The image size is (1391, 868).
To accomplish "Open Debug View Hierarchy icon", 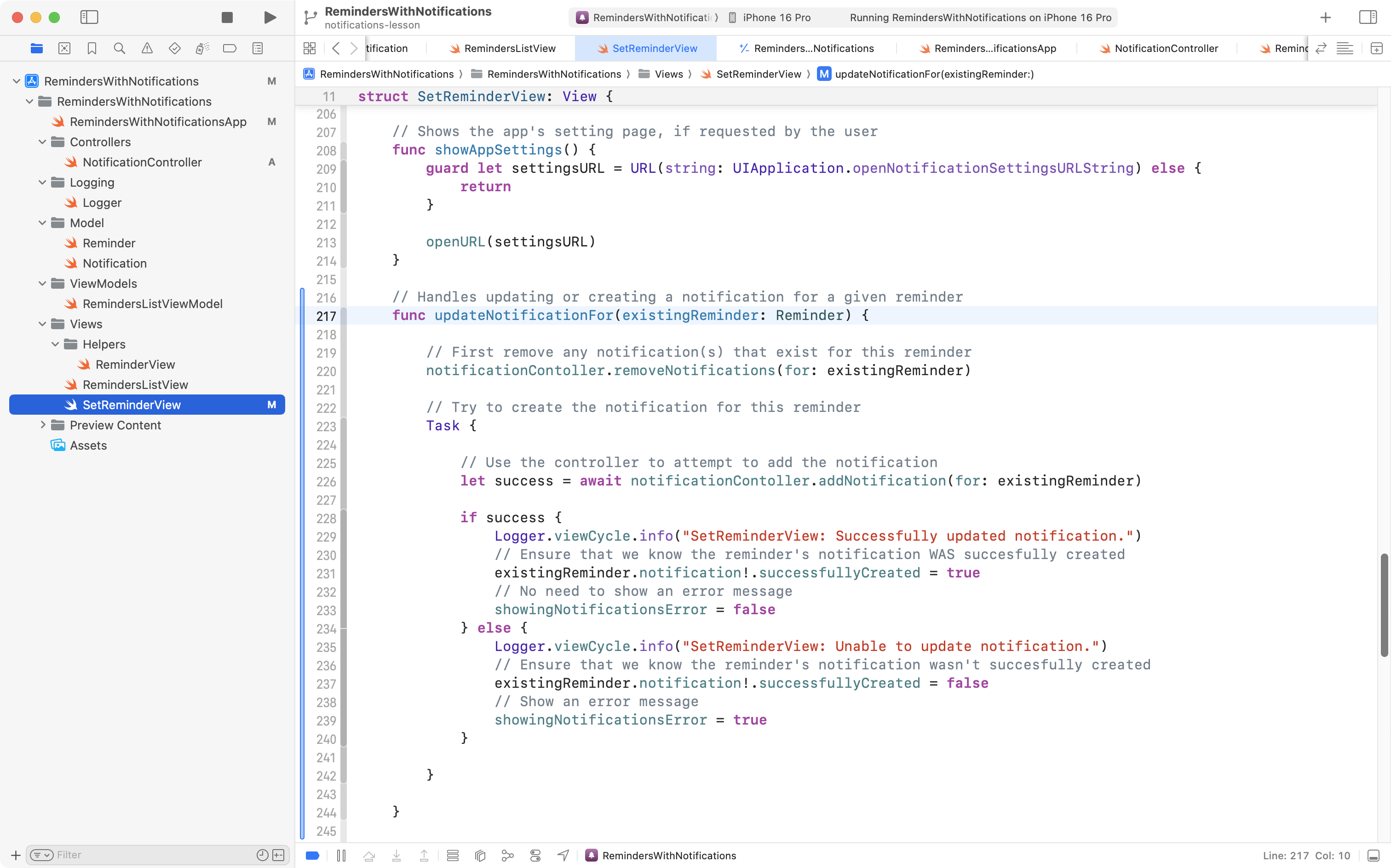I will (x=480, y=856).
